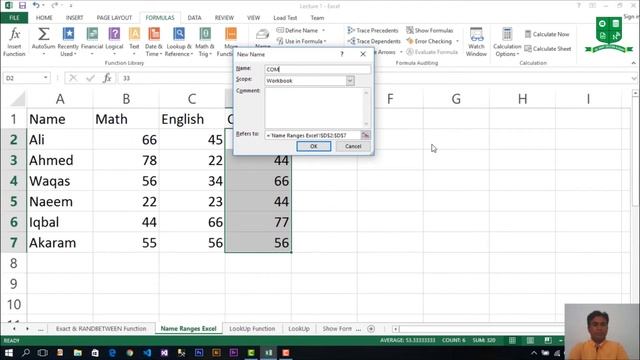Click Trace Precedents
Viewport: 640px width, 360px height.
point(373,31)
